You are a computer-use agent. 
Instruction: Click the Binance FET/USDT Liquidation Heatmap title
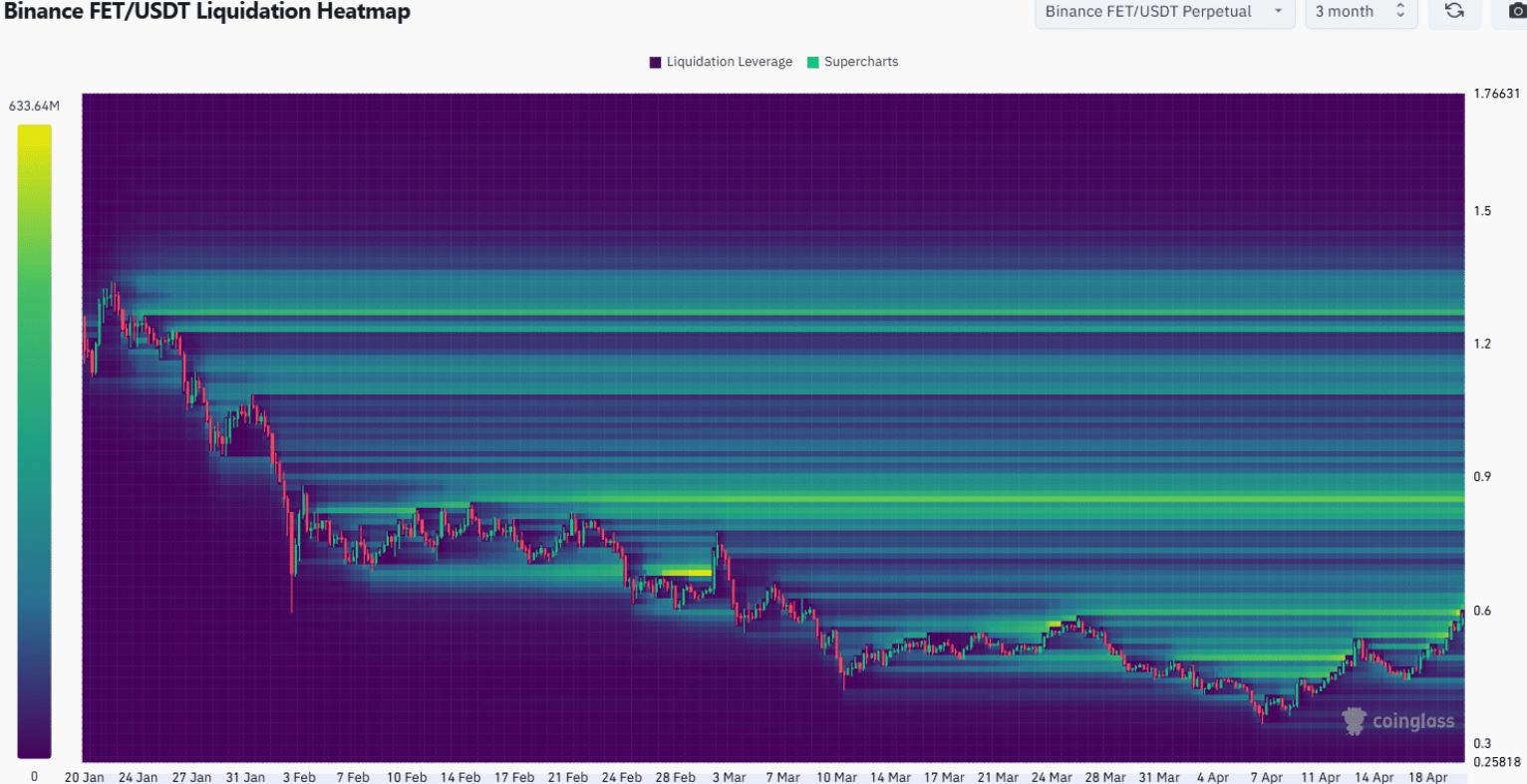[x=205, y=11]
